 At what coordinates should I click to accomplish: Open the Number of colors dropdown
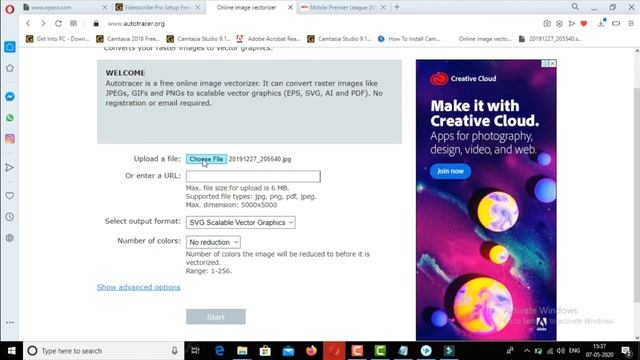(x=213, y=242)
